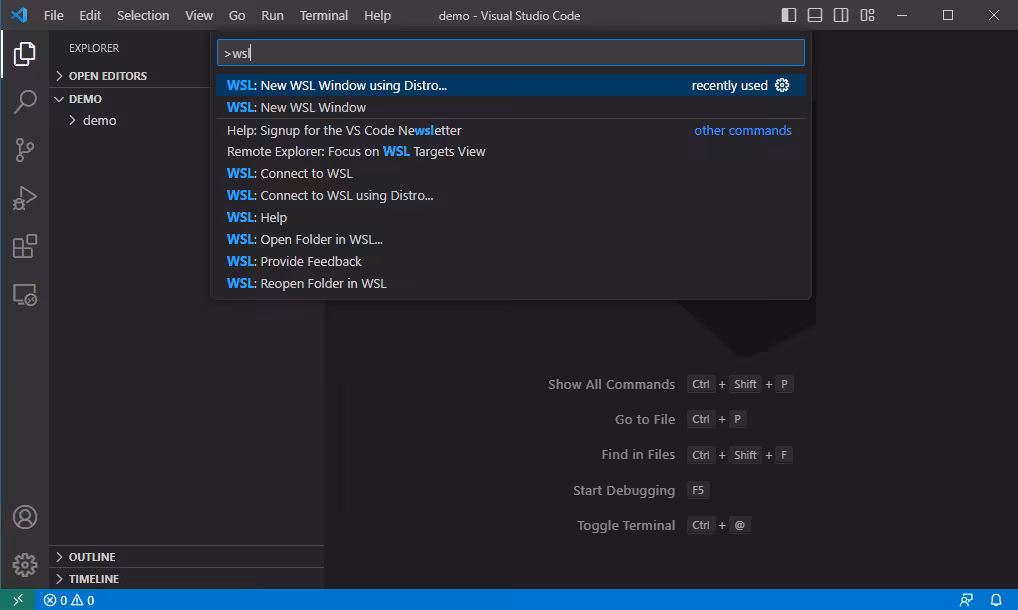Open the Explorer view in activity bar

[25, 54]
